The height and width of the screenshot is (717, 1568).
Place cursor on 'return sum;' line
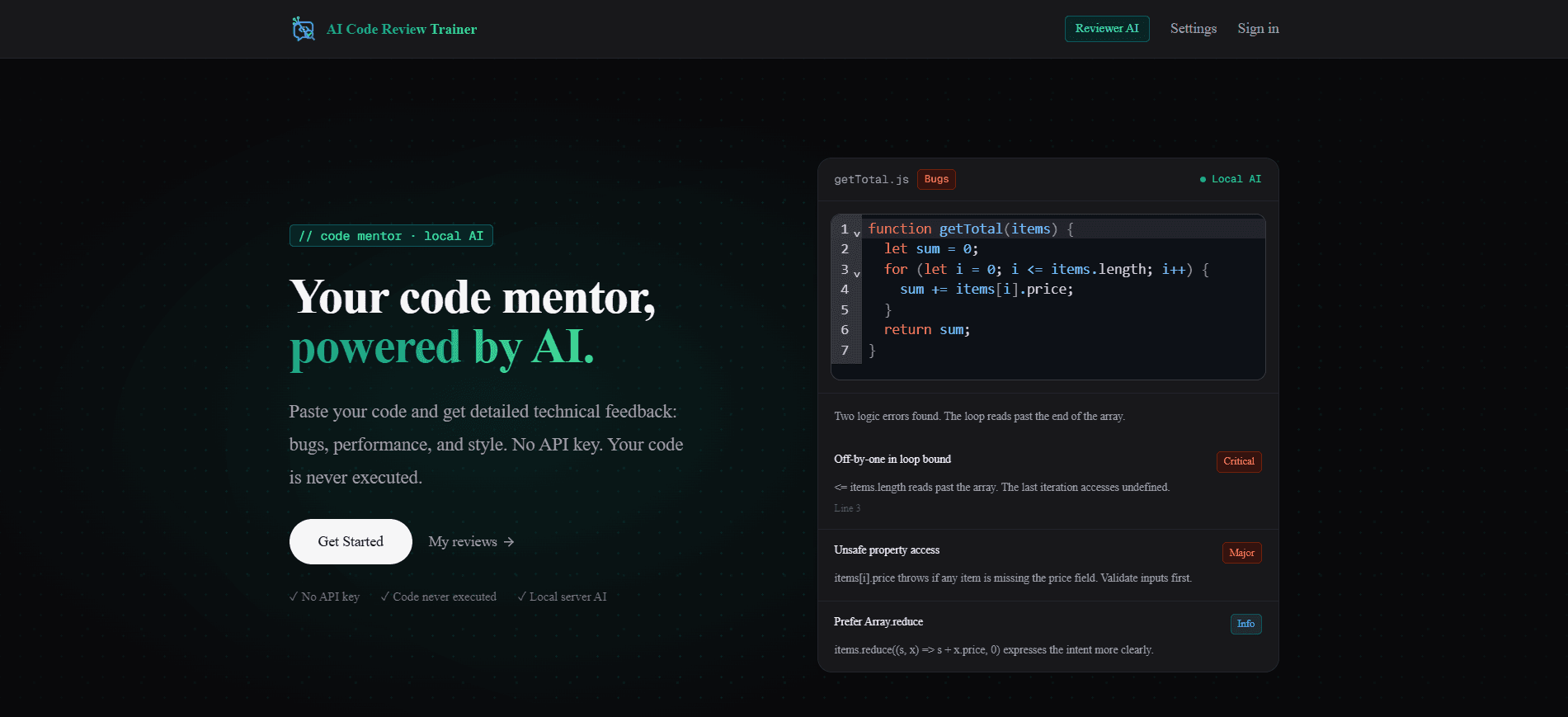coord(927,330)
